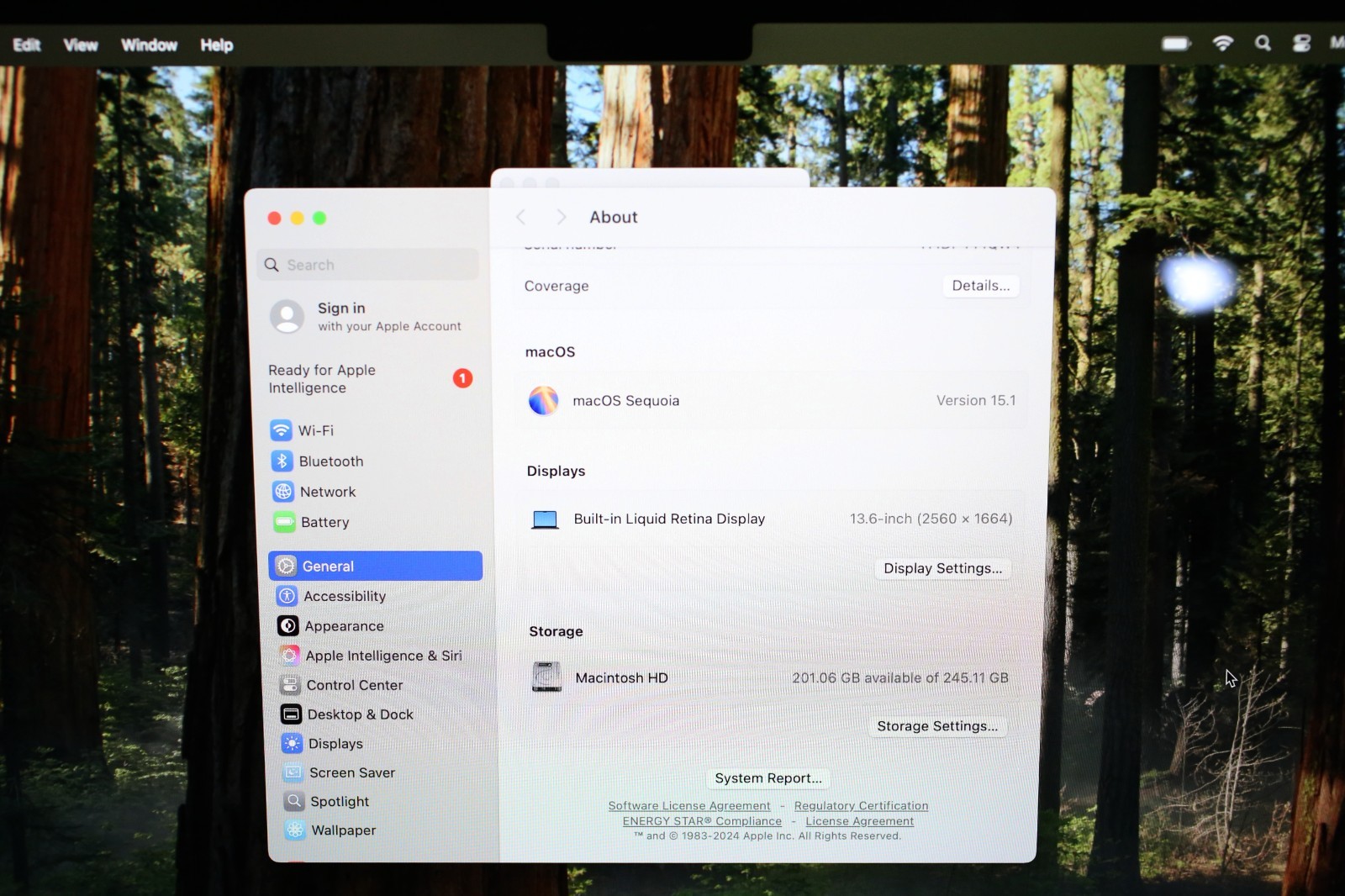
Task: Click the Bluetooth icon in sidebar
Action: (x=282, y=461)
